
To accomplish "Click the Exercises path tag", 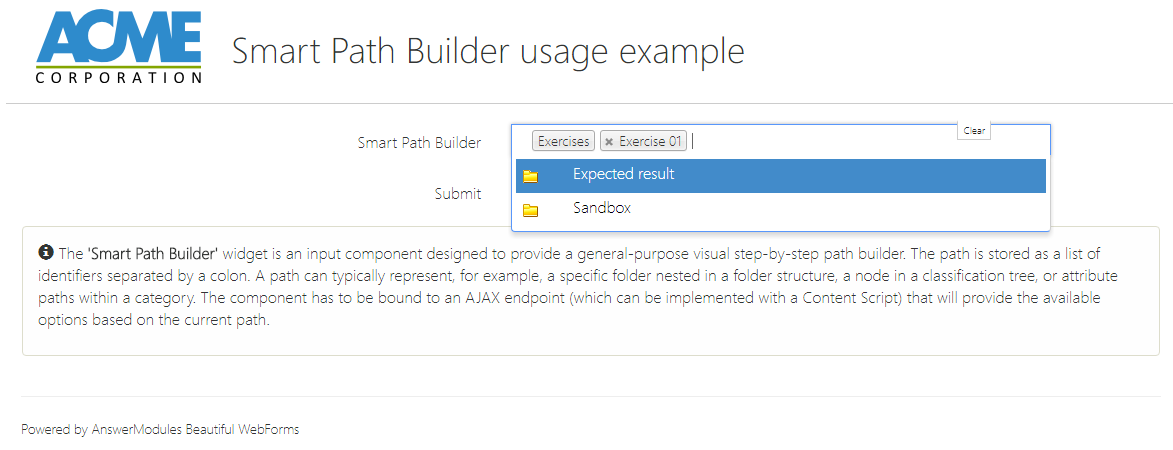I will 563,142.
